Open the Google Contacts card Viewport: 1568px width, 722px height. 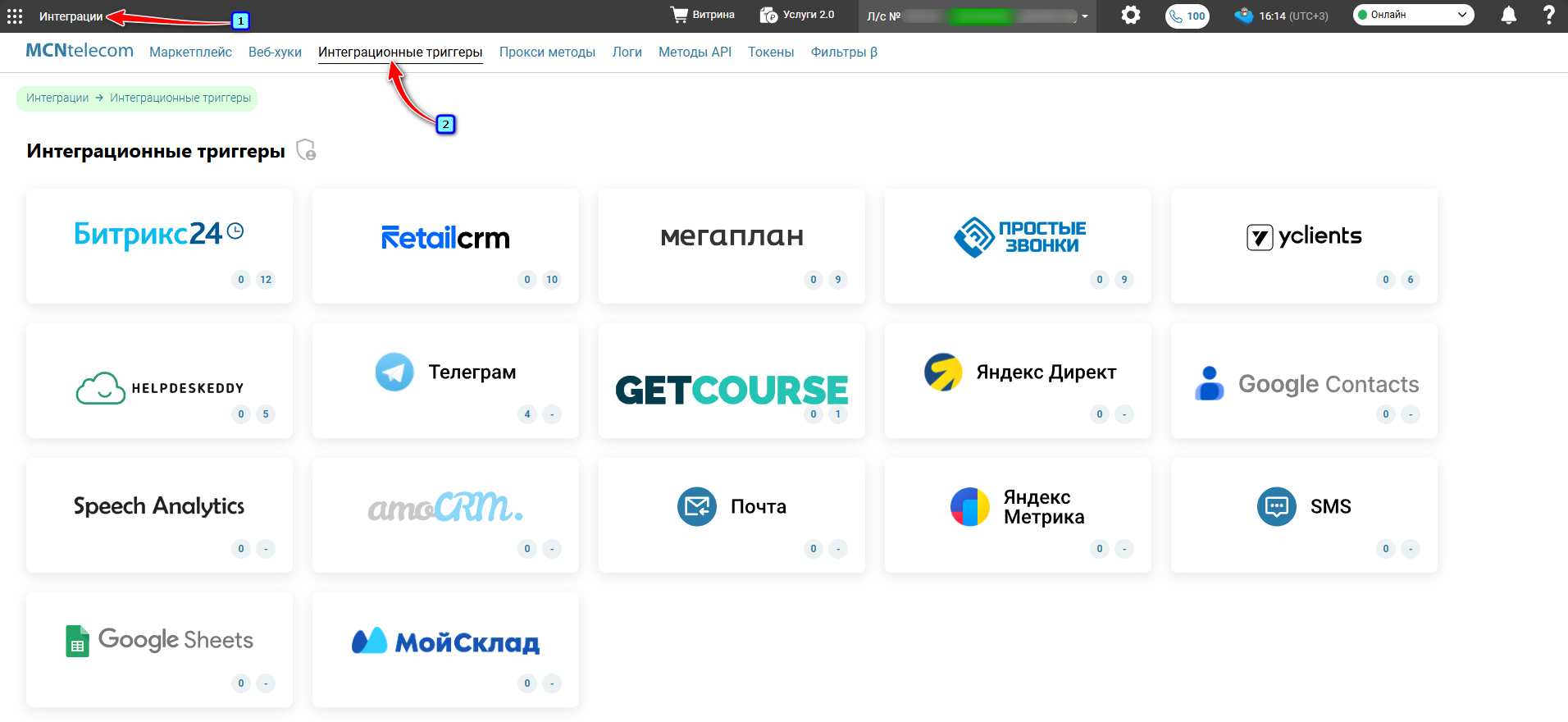point(1304,381)
